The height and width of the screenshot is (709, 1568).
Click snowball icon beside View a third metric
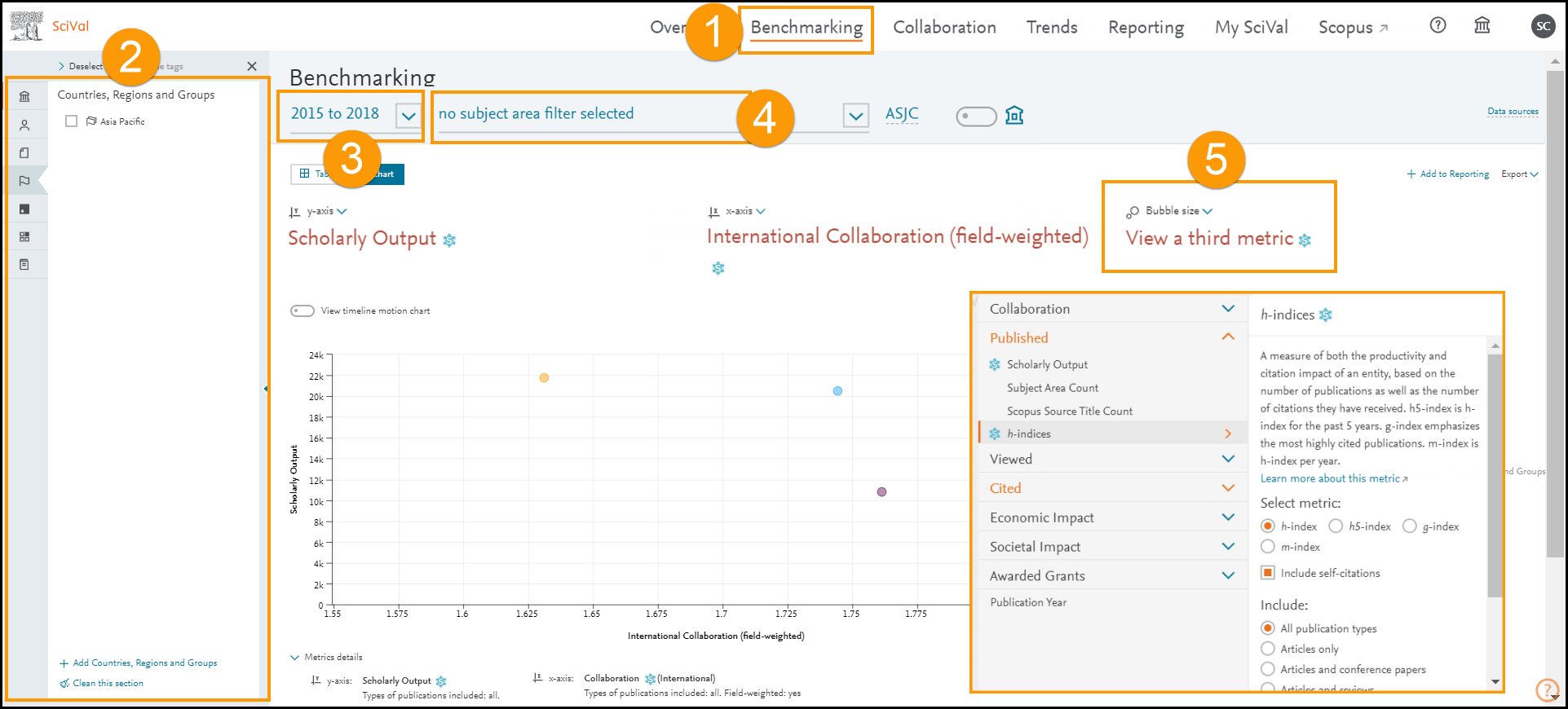[1305, 240]
